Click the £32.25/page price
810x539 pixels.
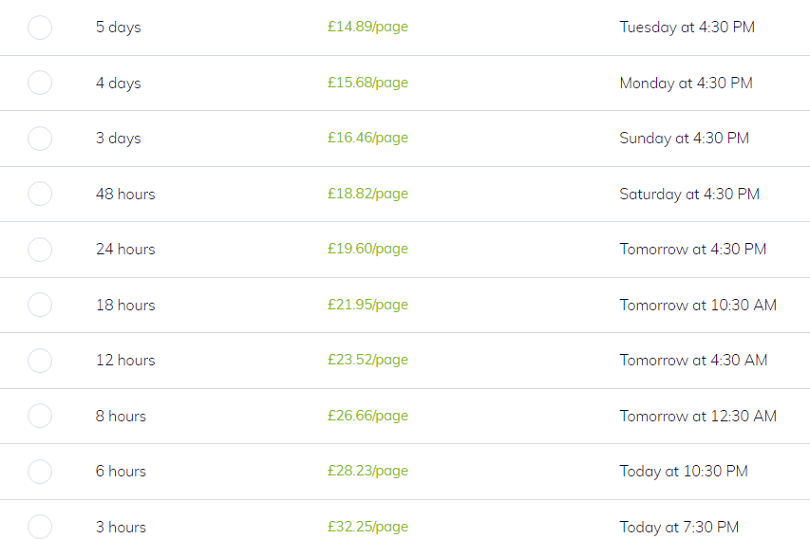tap(368, 527)
